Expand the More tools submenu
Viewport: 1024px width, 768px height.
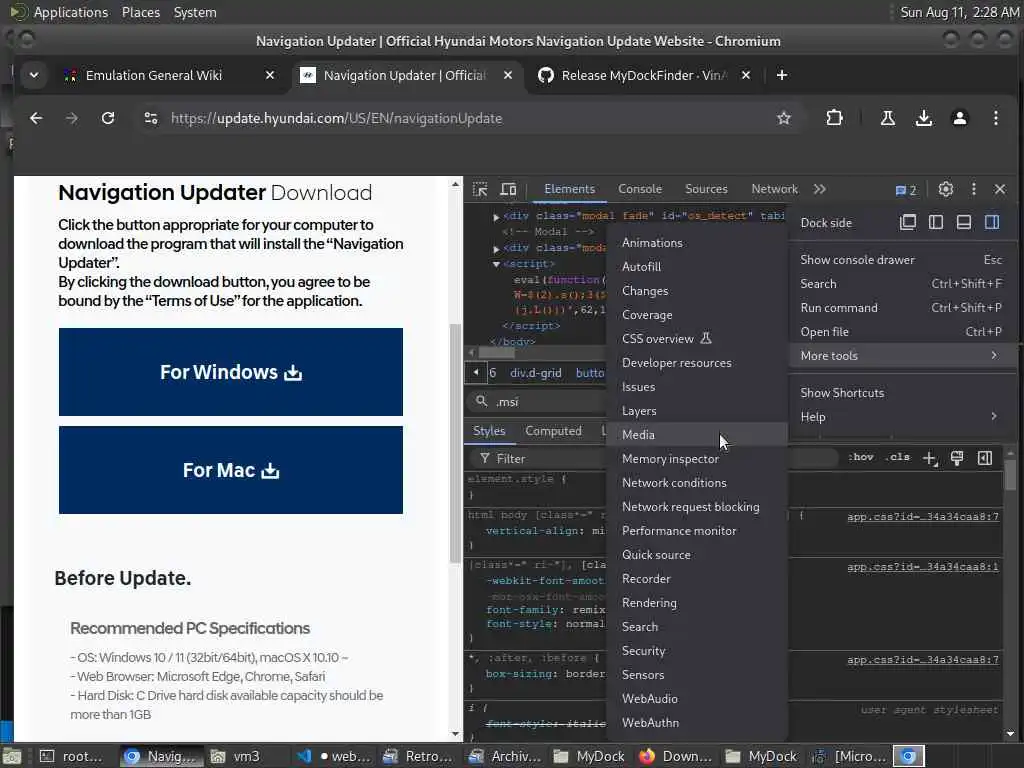point(902,356)
